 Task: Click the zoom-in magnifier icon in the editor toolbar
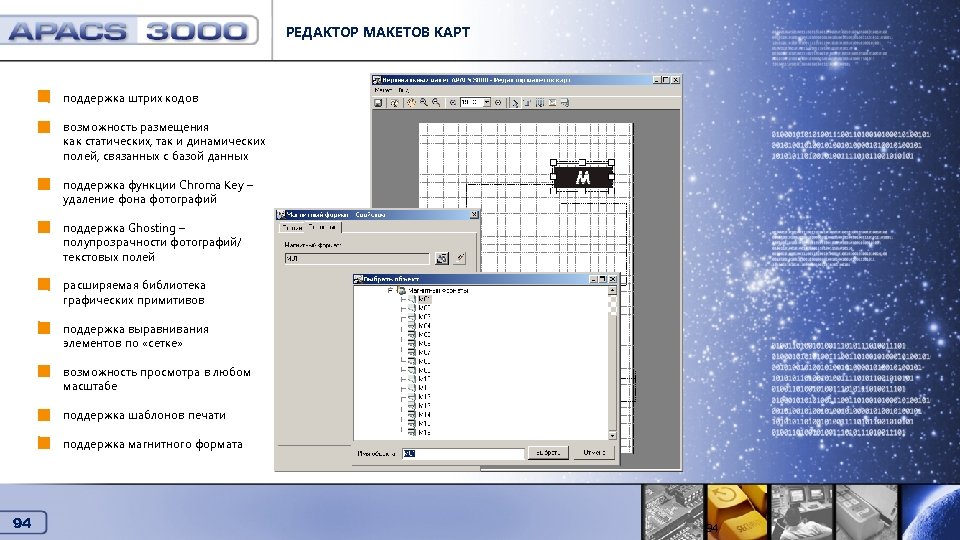(x=424, y=103)
